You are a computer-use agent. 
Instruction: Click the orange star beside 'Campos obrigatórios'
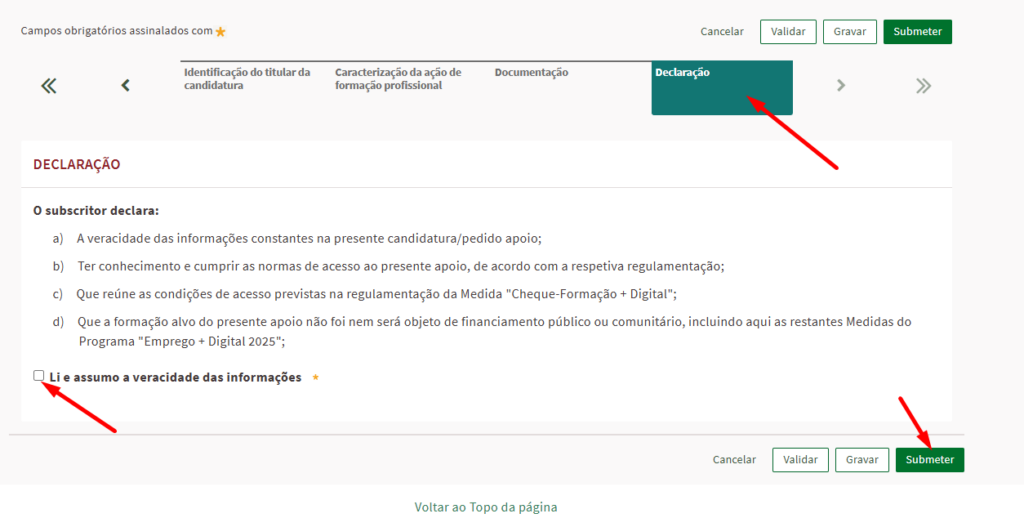[x=221, y=32]
